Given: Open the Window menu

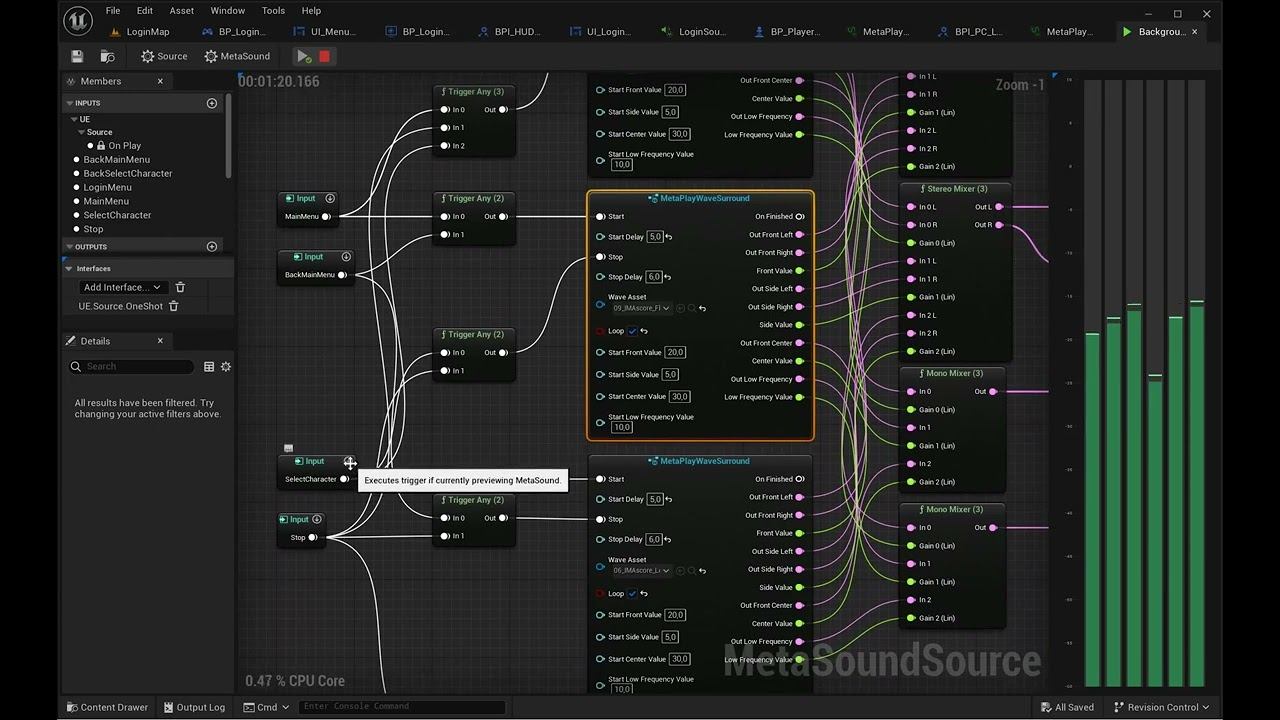Looking at the screenshot, I should (228, 10).
